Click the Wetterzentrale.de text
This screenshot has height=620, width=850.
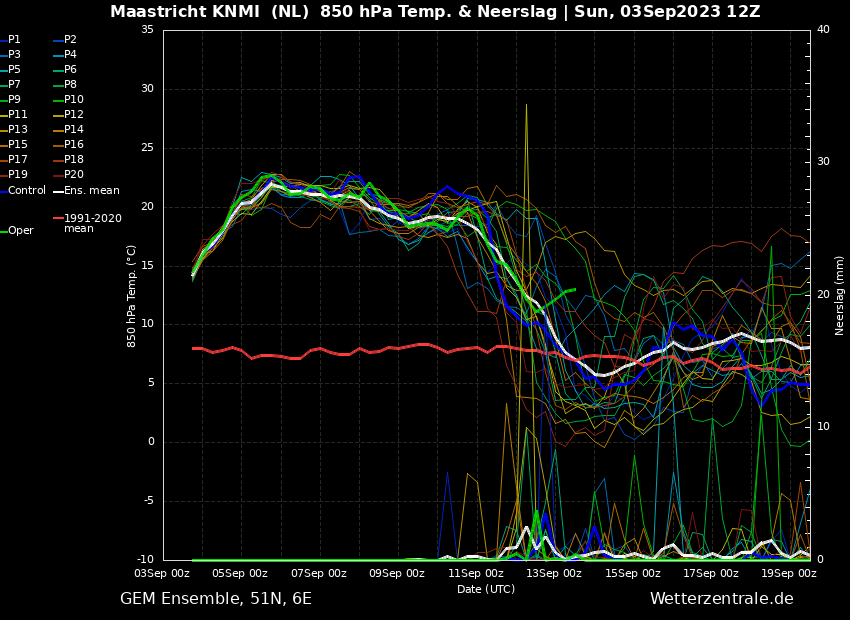click(x=721, y=599)
